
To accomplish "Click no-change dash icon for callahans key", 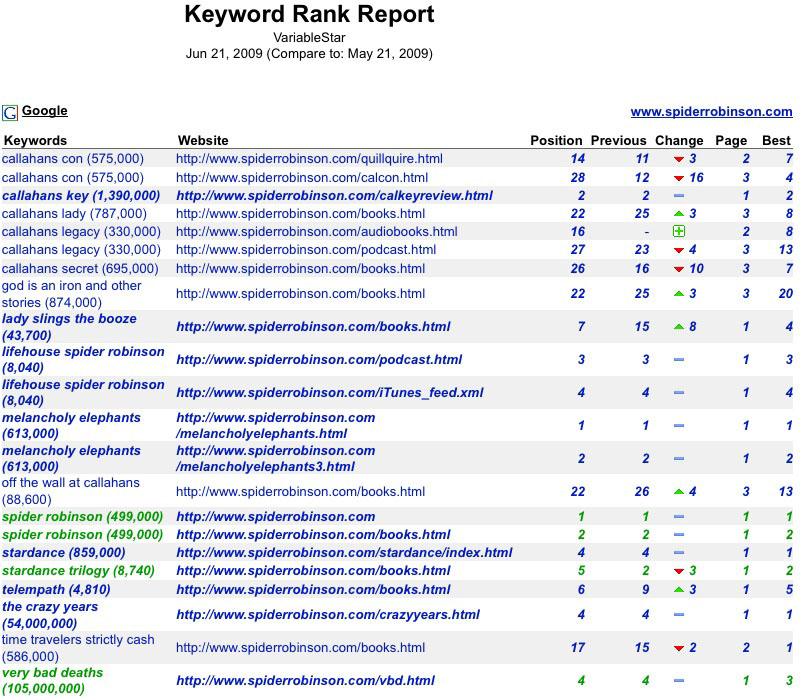I will (679, 195).
